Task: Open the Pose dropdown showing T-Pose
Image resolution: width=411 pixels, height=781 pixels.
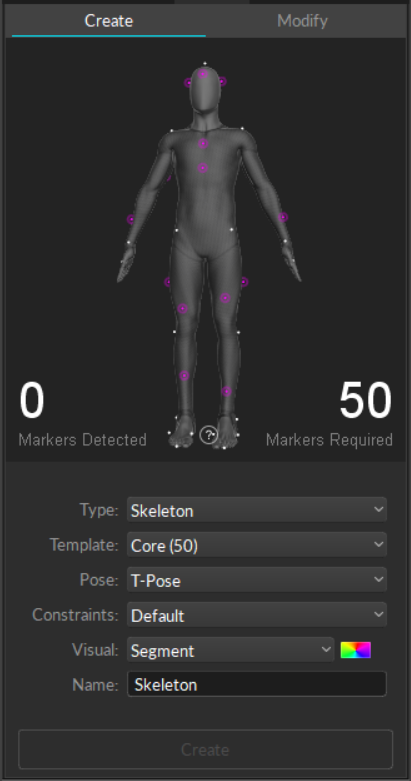Action: coord(257,580)
